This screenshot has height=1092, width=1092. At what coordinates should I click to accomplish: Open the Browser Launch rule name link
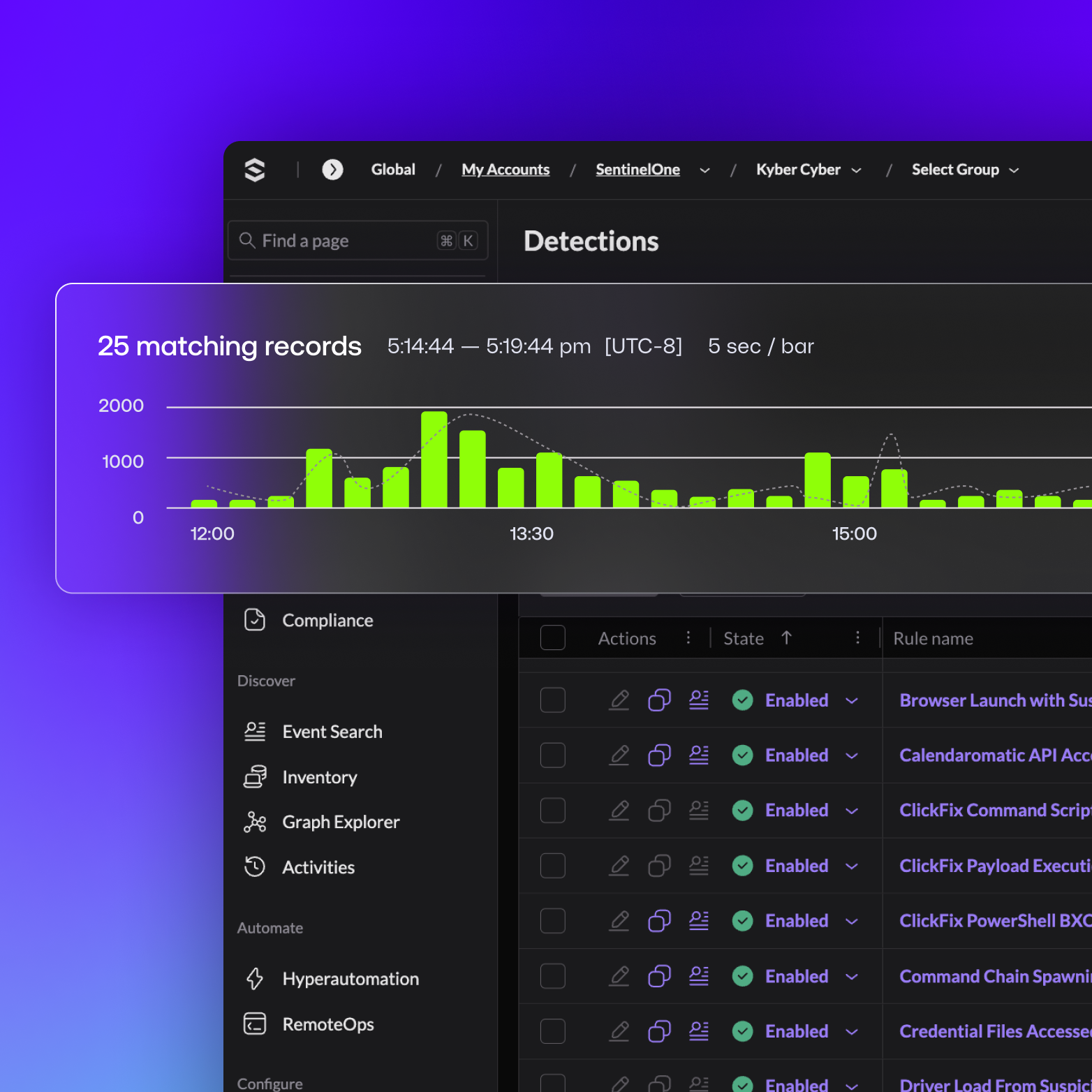coord(995,700)
